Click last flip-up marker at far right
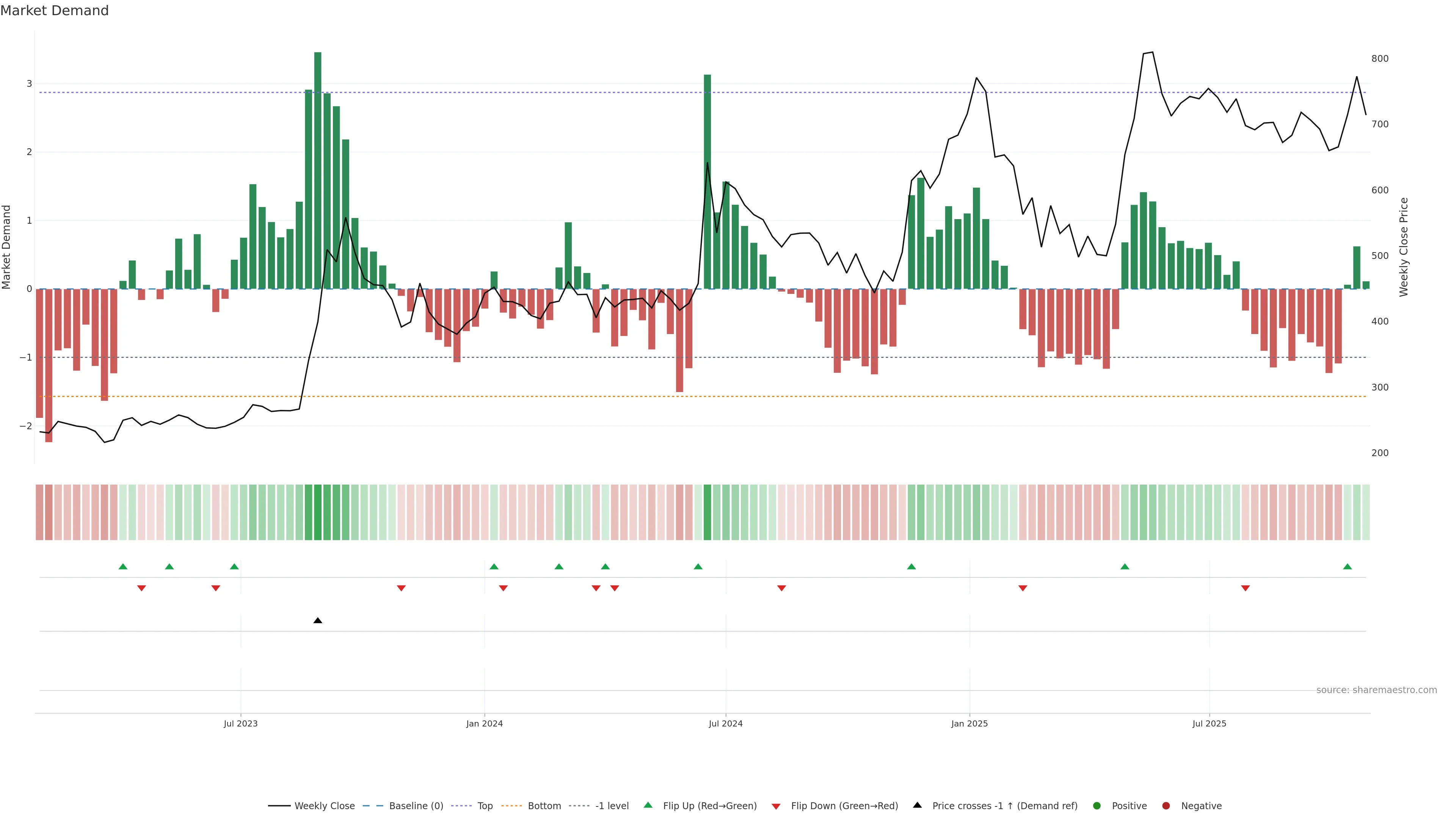The width and height of the screenshot is (1456, 819). (1348, 567)
